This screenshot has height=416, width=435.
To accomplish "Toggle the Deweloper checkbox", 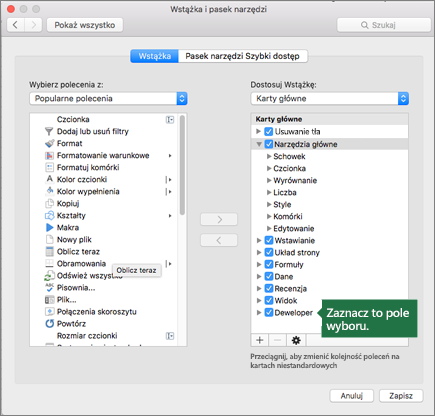I will coord(269,312).
